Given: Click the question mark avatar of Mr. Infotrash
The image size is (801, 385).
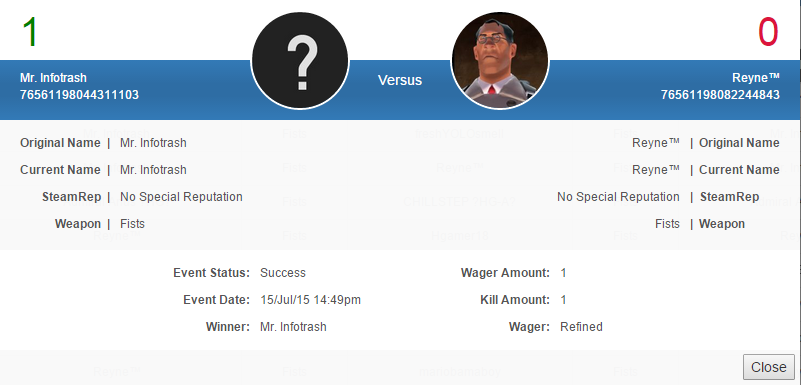Looking at the screenshot, I should [300, 61].
